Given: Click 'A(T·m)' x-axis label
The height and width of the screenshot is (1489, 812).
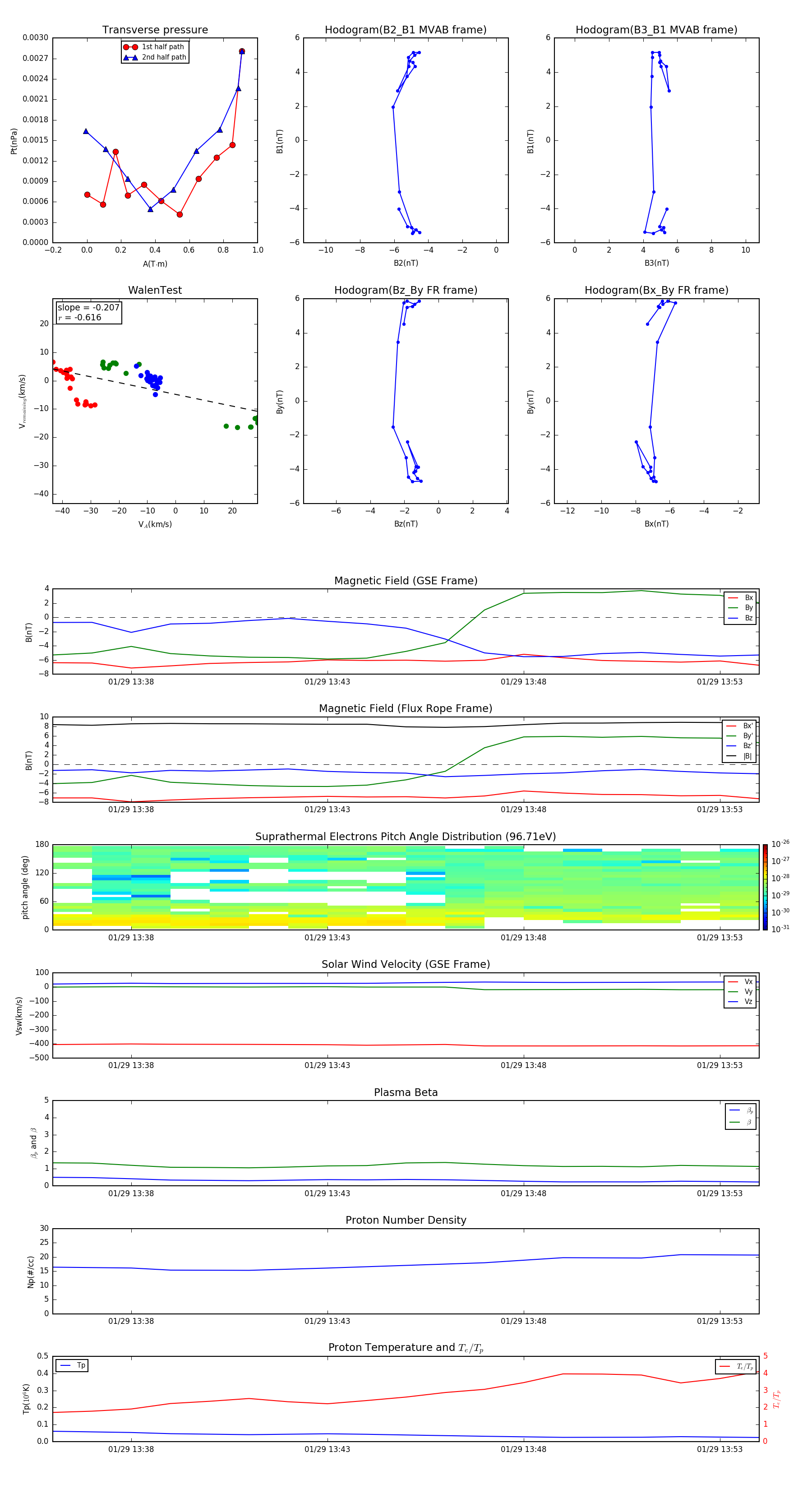Looking at the screenshot, I should tap(155, 264).
